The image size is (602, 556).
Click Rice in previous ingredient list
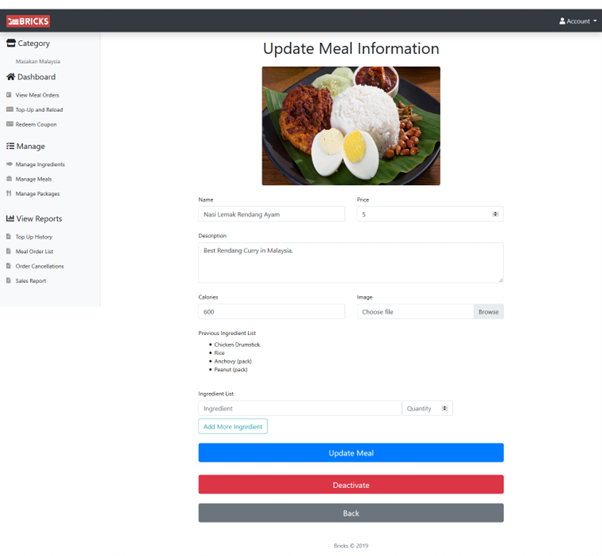[x=219, y=353]
